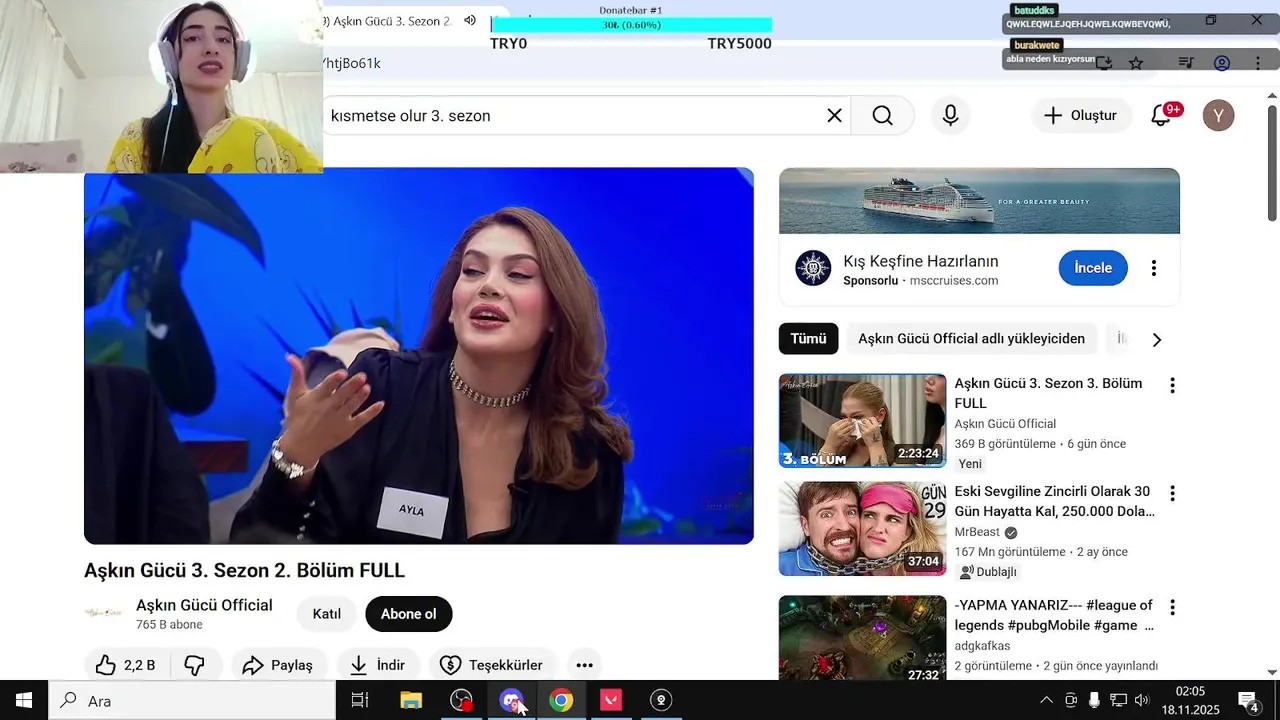Open YouTube notifications bell
This screenshot has height=720, width=1280.
[x=1161, y=116]
